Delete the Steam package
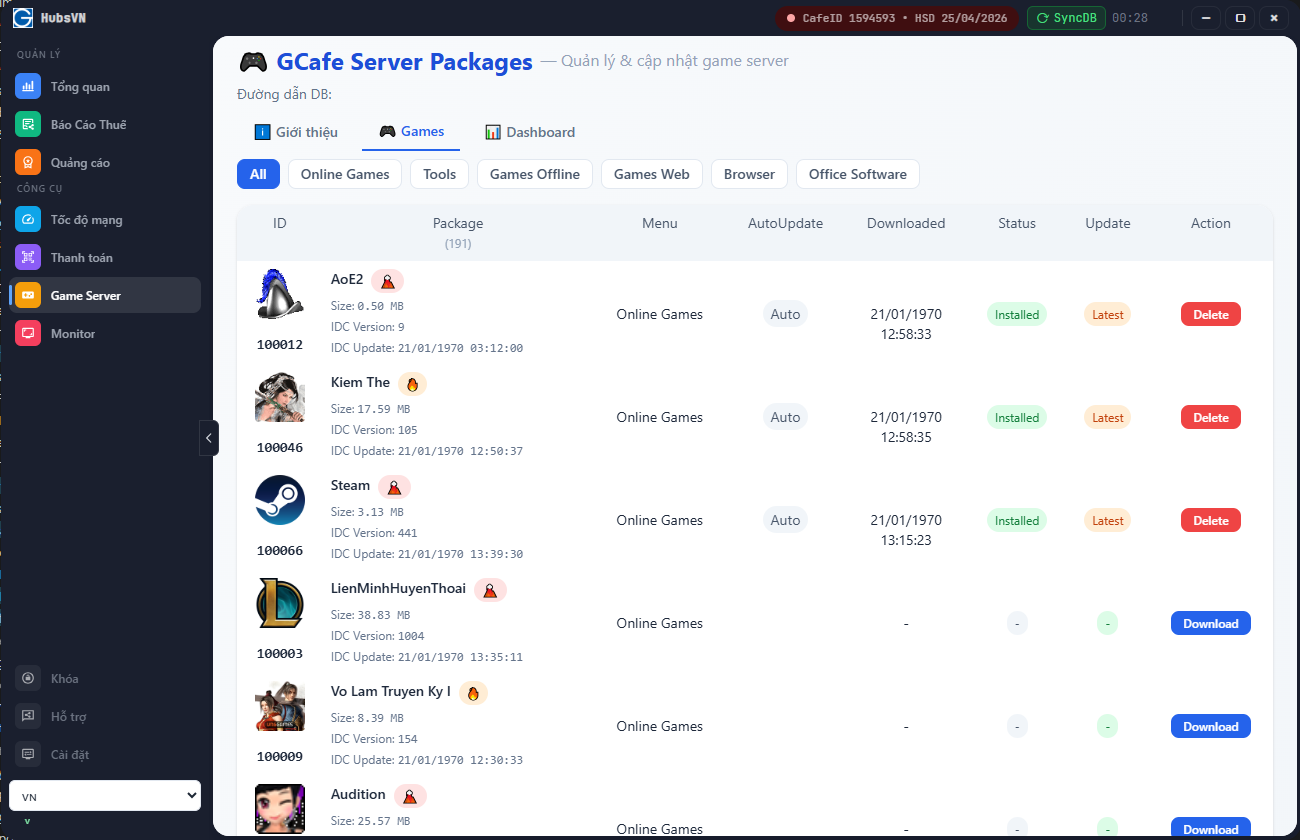 (x=1210, y=520)
